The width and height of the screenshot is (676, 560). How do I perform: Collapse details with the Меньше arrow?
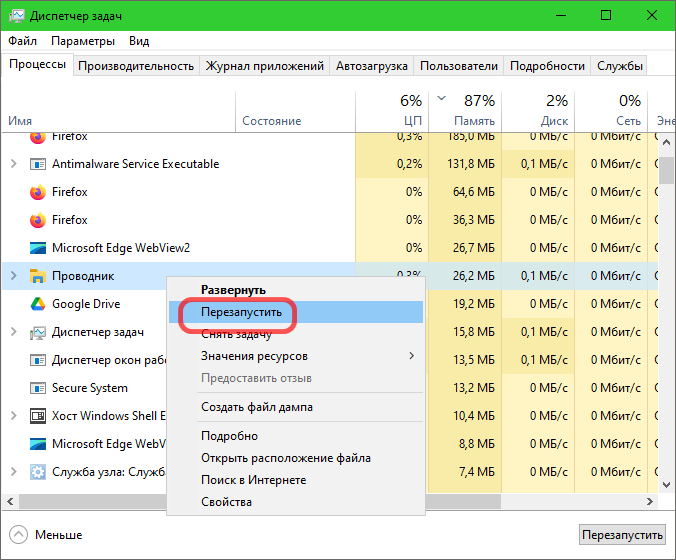coord(19,535)
